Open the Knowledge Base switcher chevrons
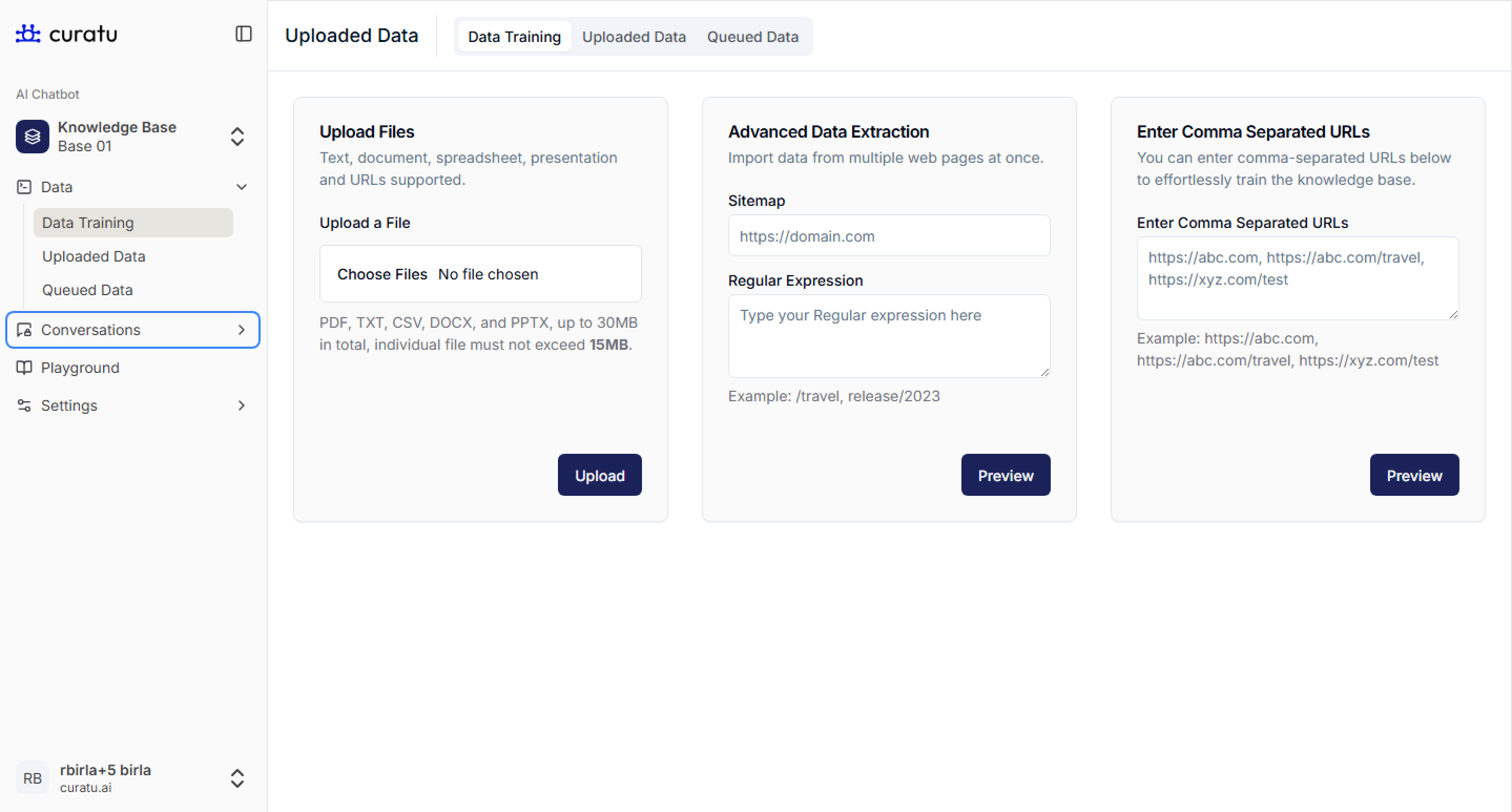Image resolution: width=1512 pixels, height=812 pixels. (237, 137)
